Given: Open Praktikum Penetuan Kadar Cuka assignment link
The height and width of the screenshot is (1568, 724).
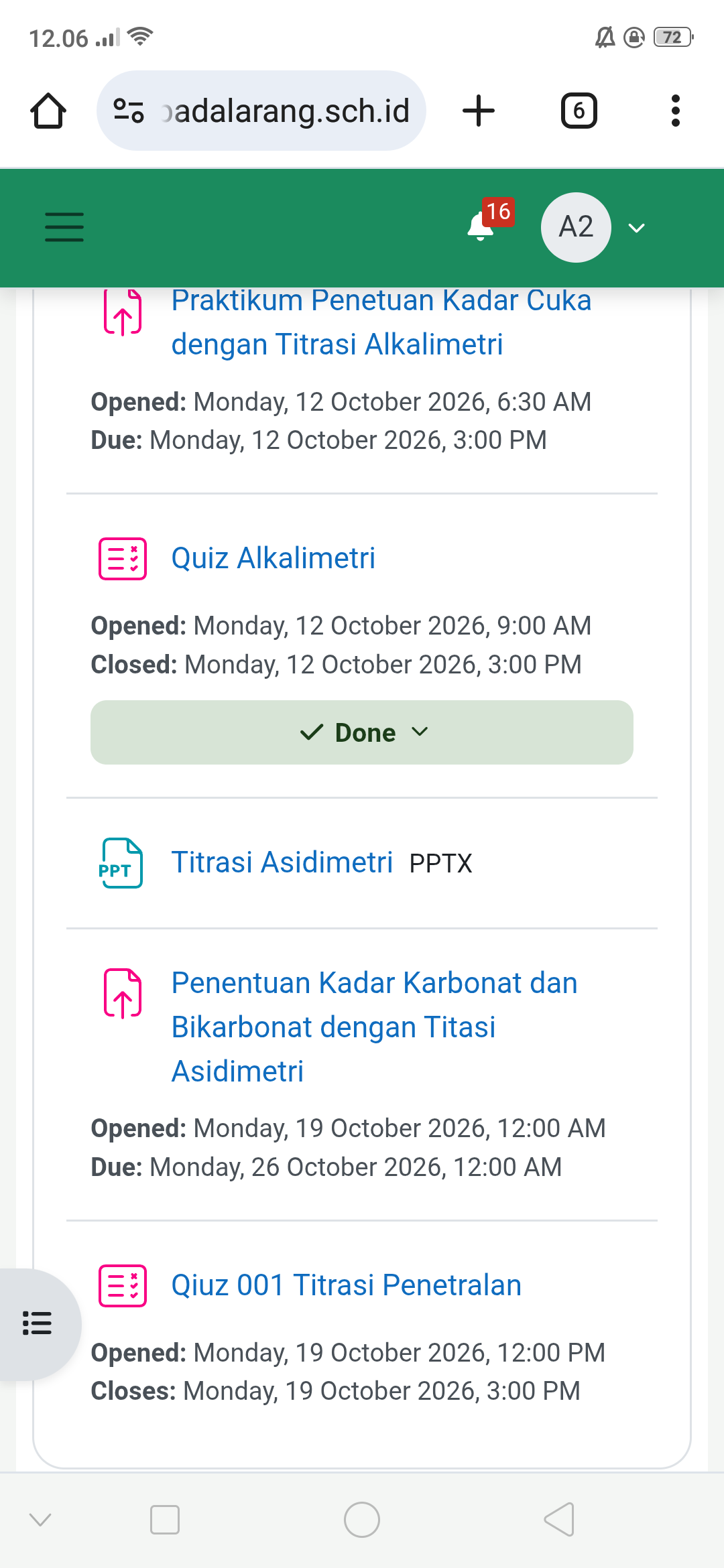Looking at the screenshot, I should (x=381, y=322).
